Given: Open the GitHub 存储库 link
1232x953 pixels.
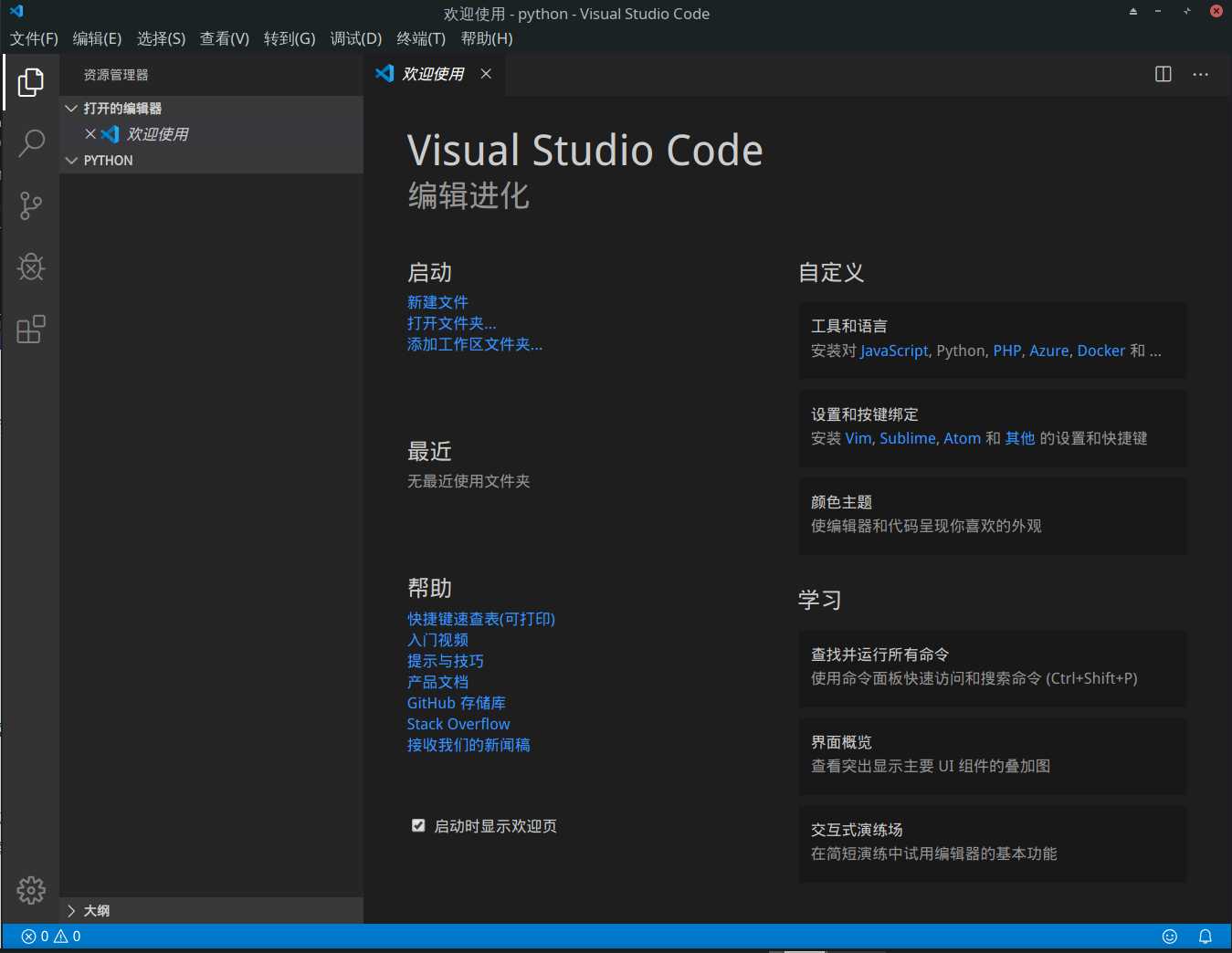Looking at the screenshot, I should 457,703.
